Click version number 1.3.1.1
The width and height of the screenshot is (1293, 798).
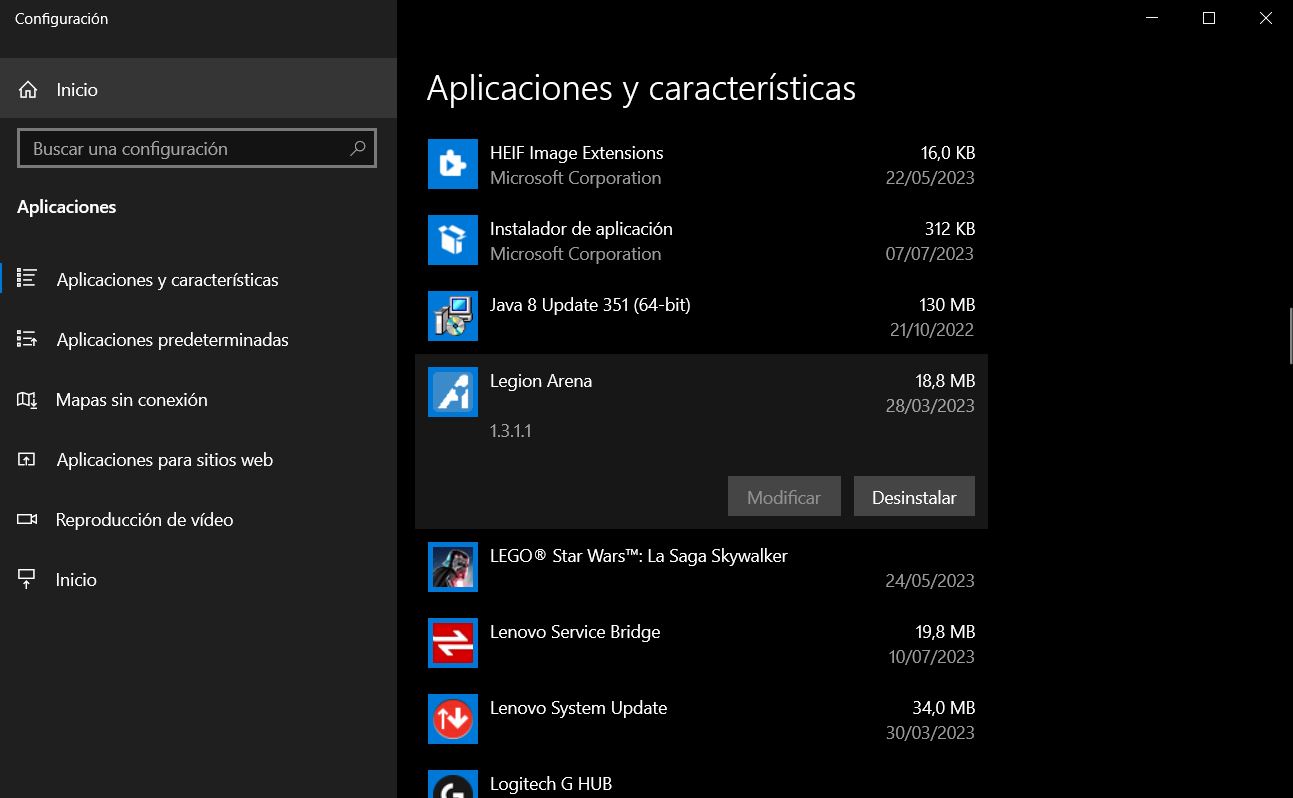[x=511, y=431]
